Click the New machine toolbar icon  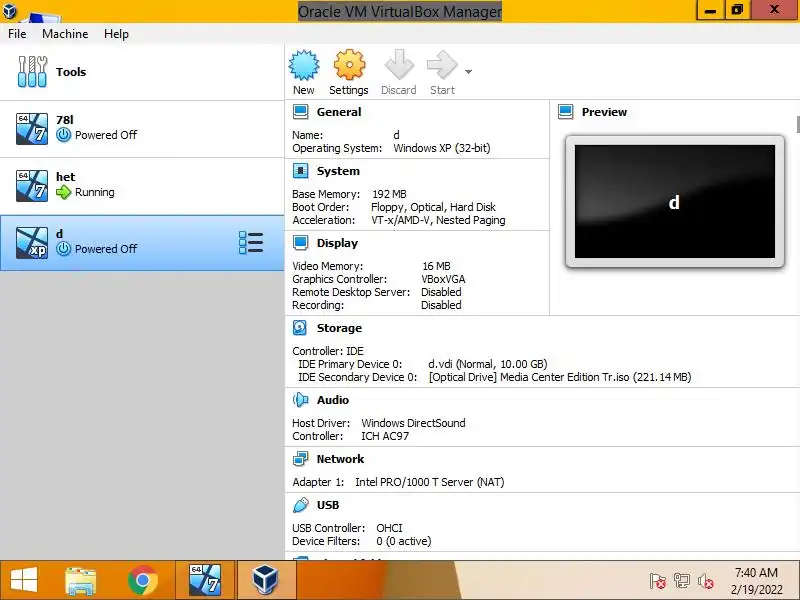click(x=304, y=65)
